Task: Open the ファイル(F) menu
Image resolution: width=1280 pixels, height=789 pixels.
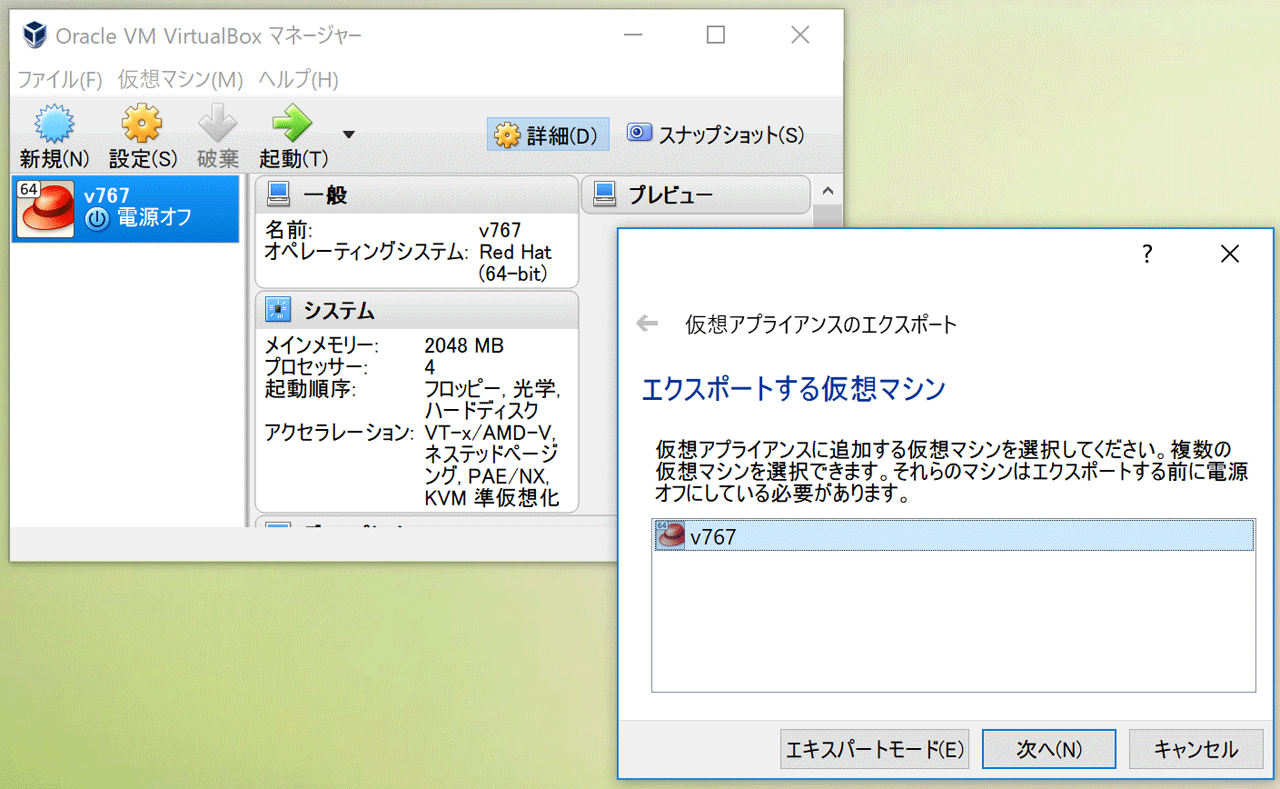Action: tap(60, 80)
